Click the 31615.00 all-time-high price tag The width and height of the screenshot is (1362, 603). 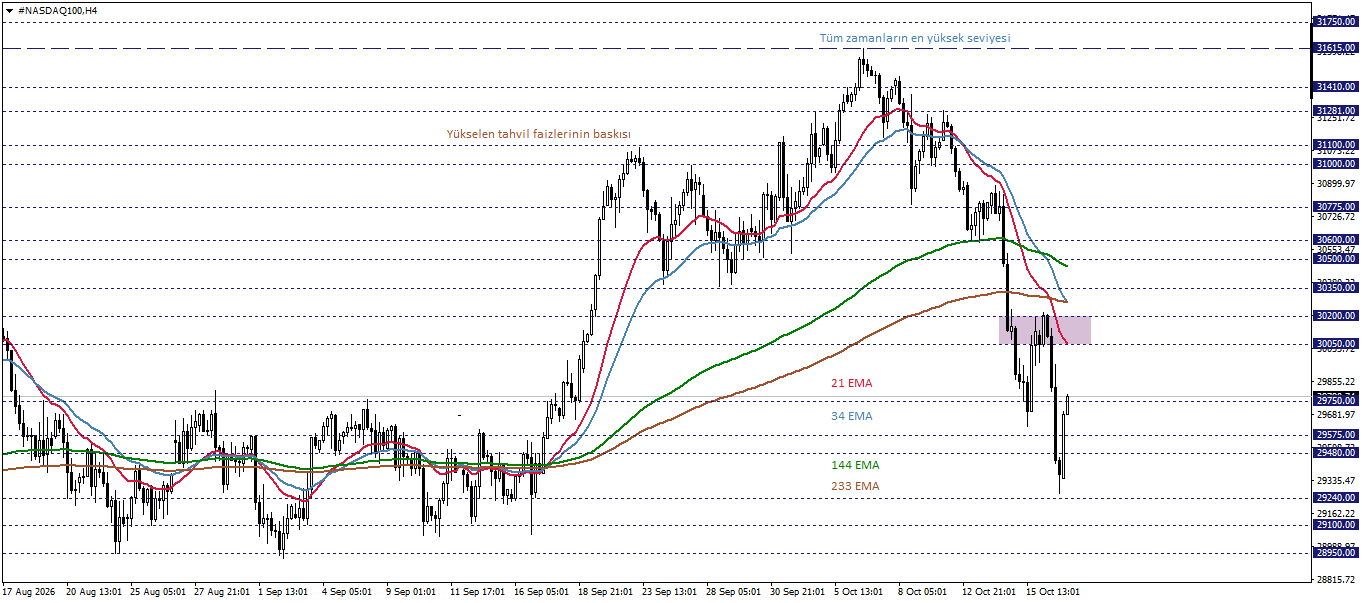click(x=1335, y=48)
